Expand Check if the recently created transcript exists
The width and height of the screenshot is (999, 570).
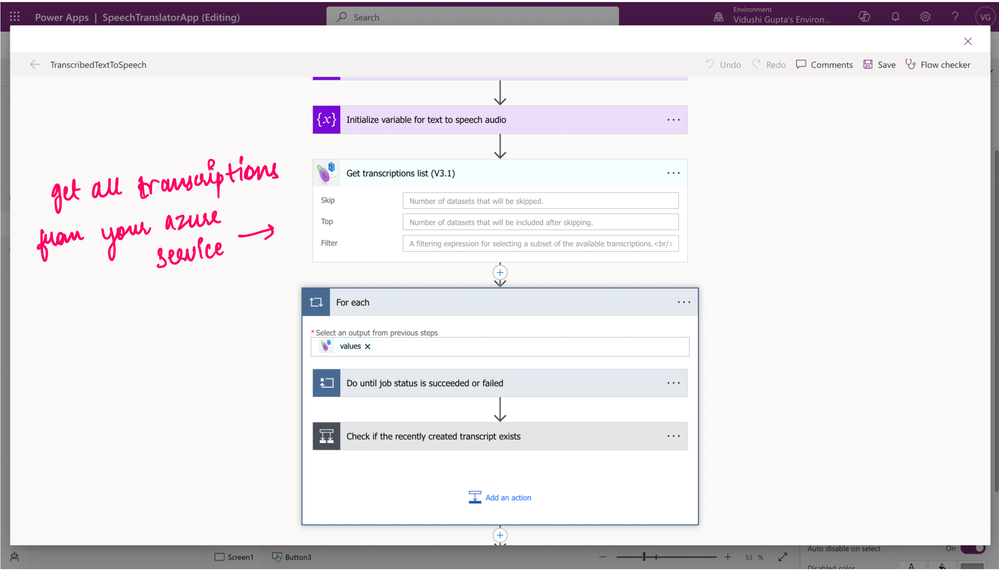tap(500, 436)
